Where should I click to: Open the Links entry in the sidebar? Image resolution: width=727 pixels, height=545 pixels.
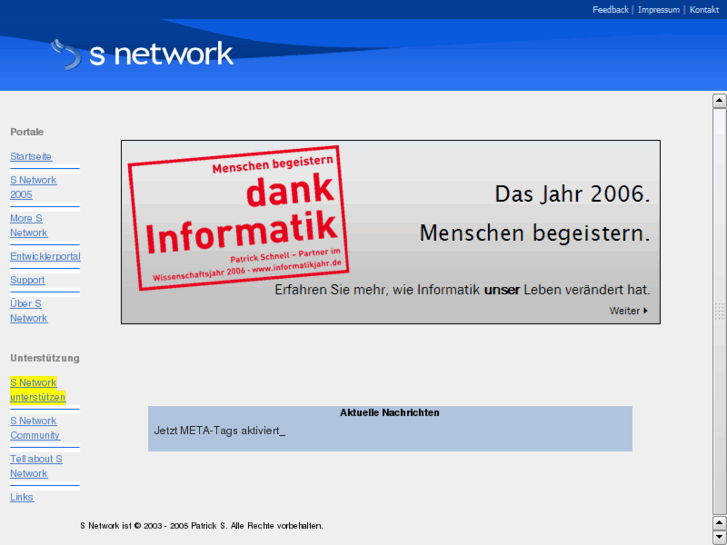22,497
